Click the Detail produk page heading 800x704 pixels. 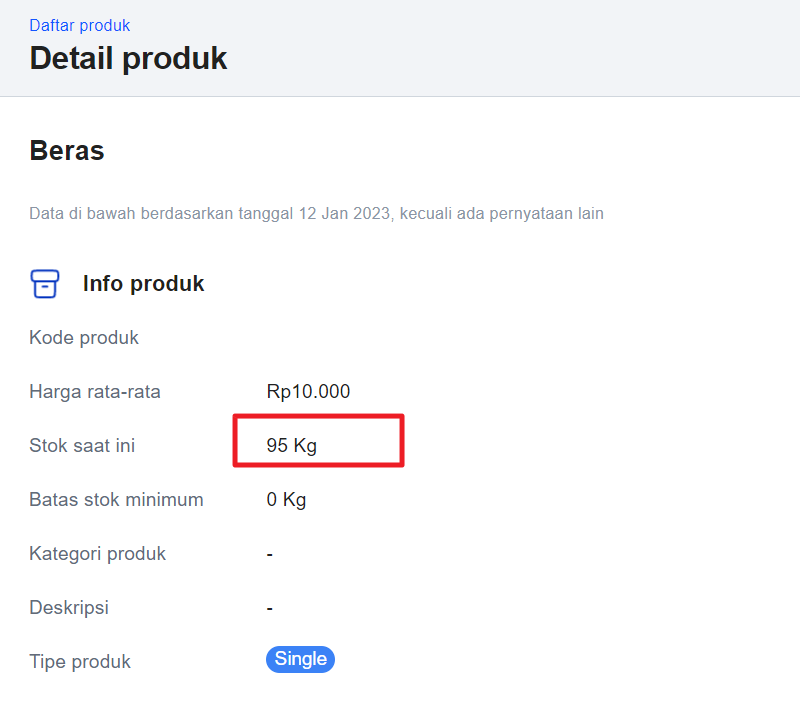click(x=128, y=58)
